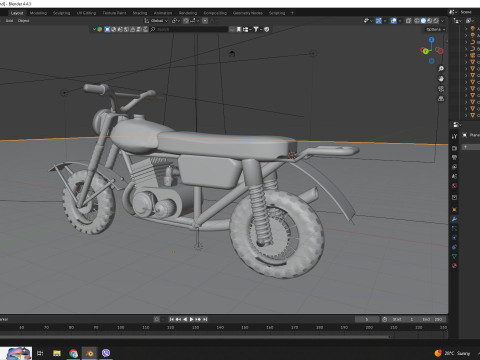Screen dimensions: 480x360
Task: Toggle the camera view icon
Action: pyautogui.click(x=441, y=89)
